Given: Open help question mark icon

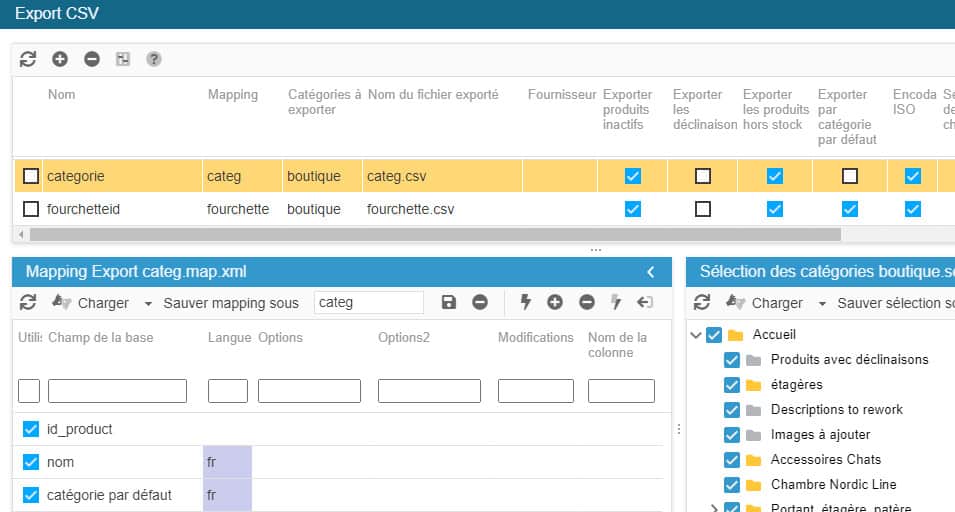Looking at the screenshot, I should 154,59.
